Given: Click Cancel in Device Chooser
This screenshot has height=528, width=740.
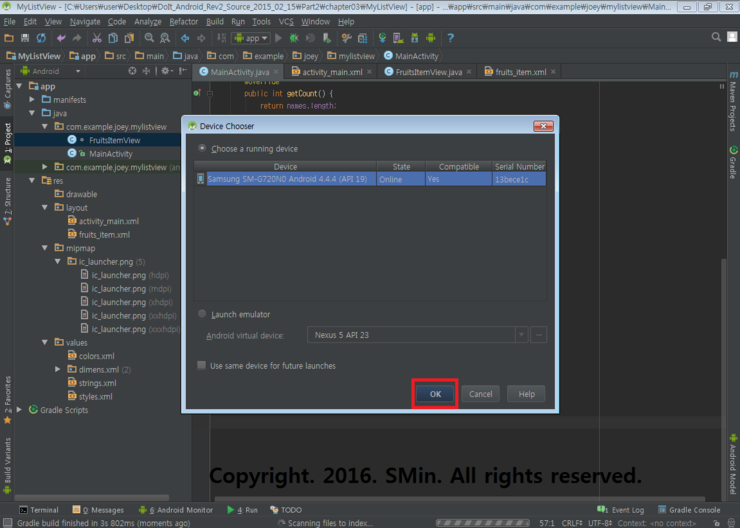Looking at the screenshot, I should tap(480, 394).
